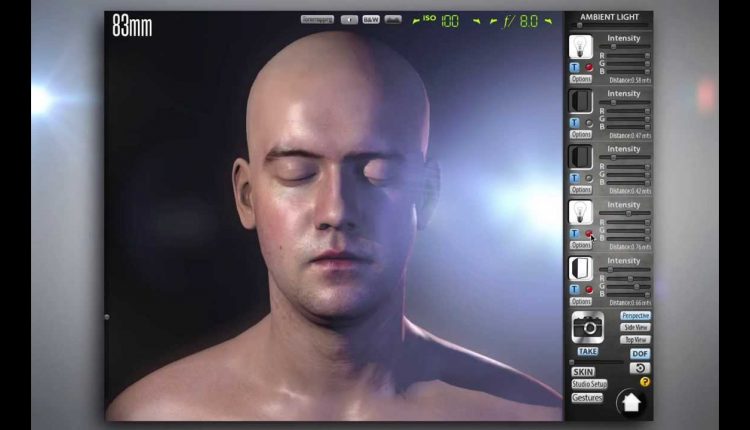Increase aperture with the arrow right of 8.0
750x430 pixels.
coord(548,21)
